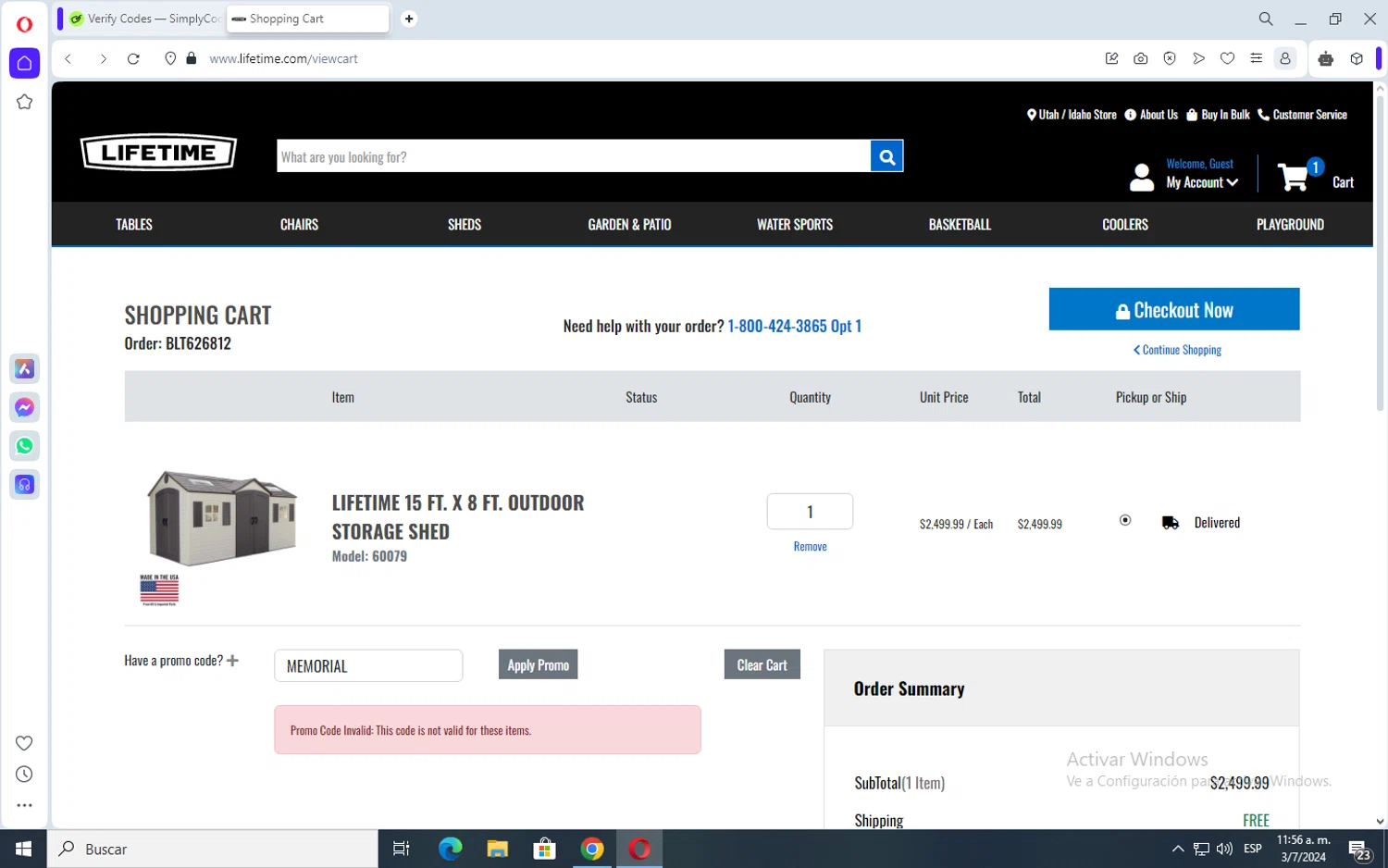Click the Checkout Now button
This screenshot has height=868, width=1388.
click(1173, 309)
